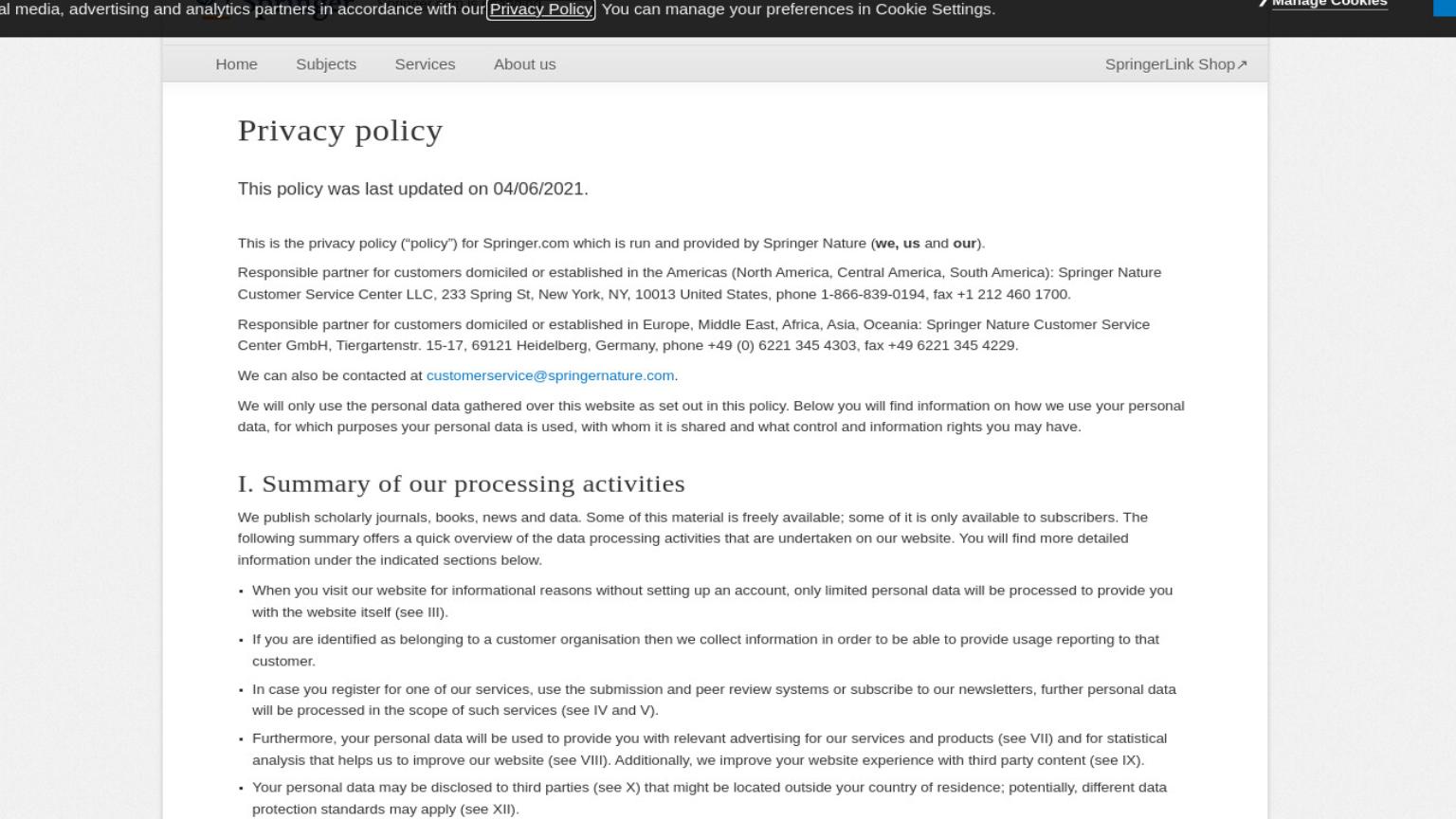Screen dimensions: 1456x819
Task: Click the bullet starting 'Furthermore, your personal data'
Action: (x=709, y=749)
